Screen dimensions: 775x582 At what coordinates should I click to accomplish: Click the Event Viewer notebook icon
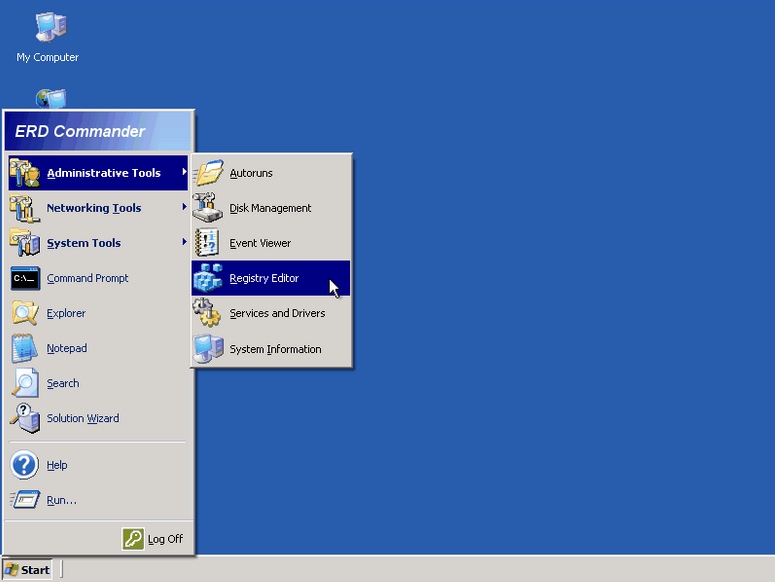click(x=207, y=243)
